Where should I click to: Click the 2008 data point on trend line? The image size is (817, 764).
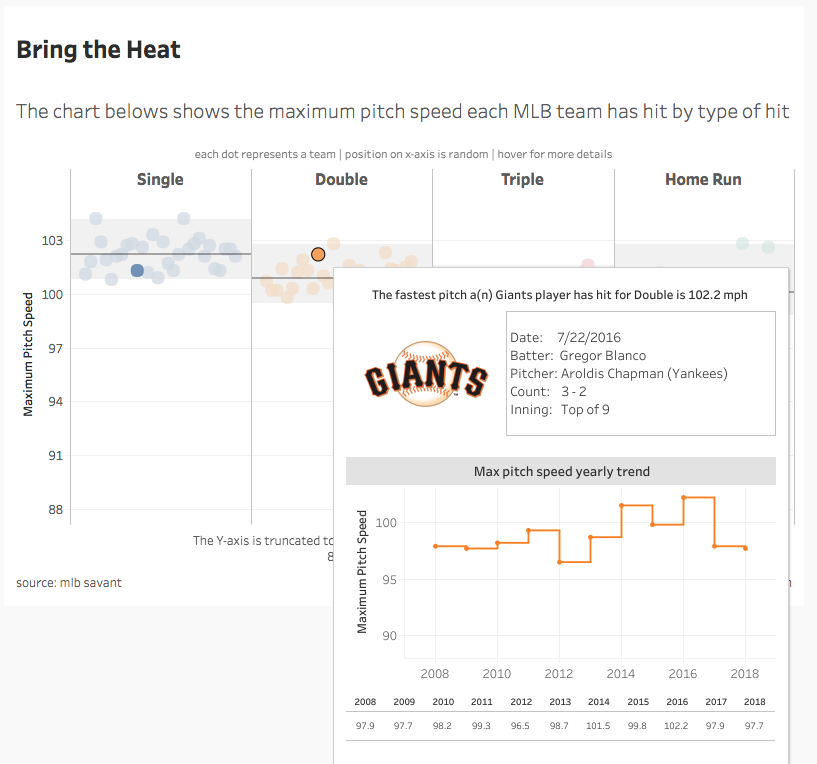(436, 546)
